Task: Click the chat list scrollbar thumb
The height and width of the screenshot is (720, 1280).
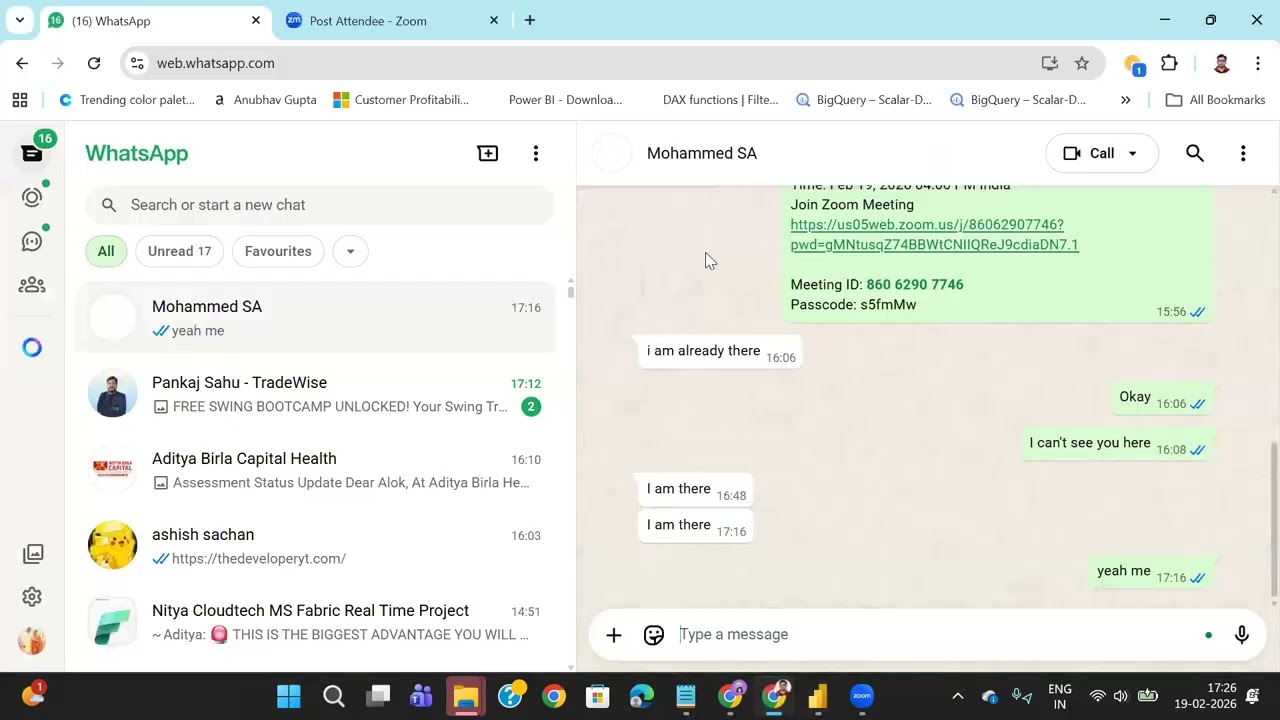Action: click(x=571, y=290)
